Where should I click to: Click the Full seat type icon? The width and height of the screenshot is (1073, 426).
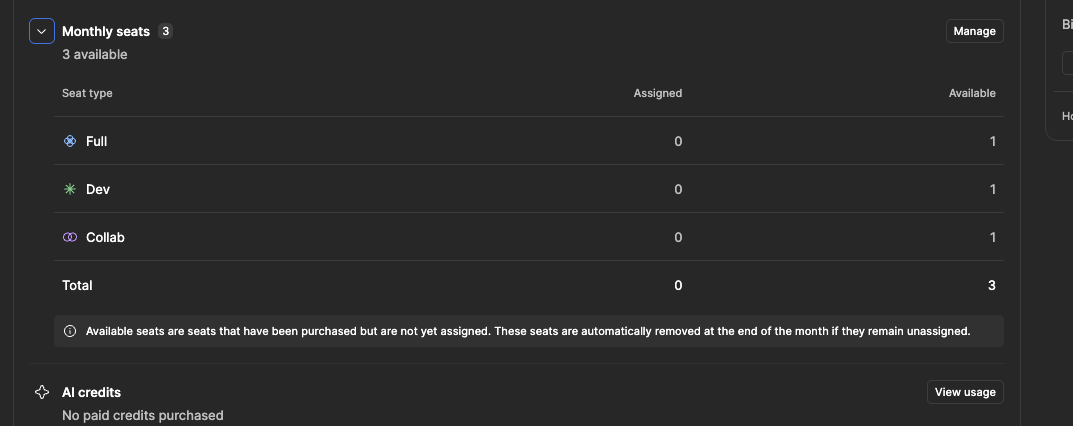(70, 141)
